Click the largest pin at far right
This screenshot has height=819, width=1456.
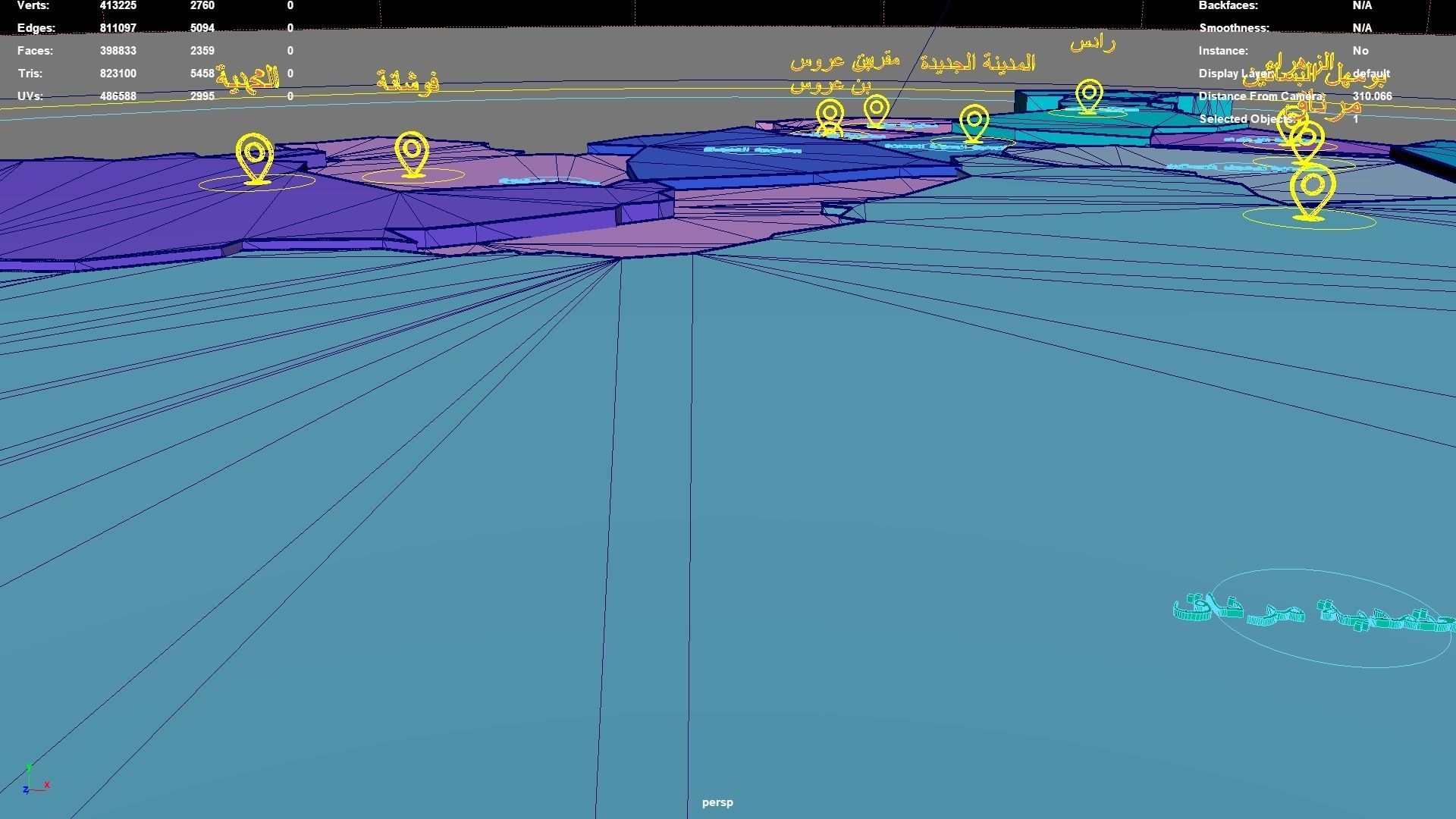tap(1312, 191)
